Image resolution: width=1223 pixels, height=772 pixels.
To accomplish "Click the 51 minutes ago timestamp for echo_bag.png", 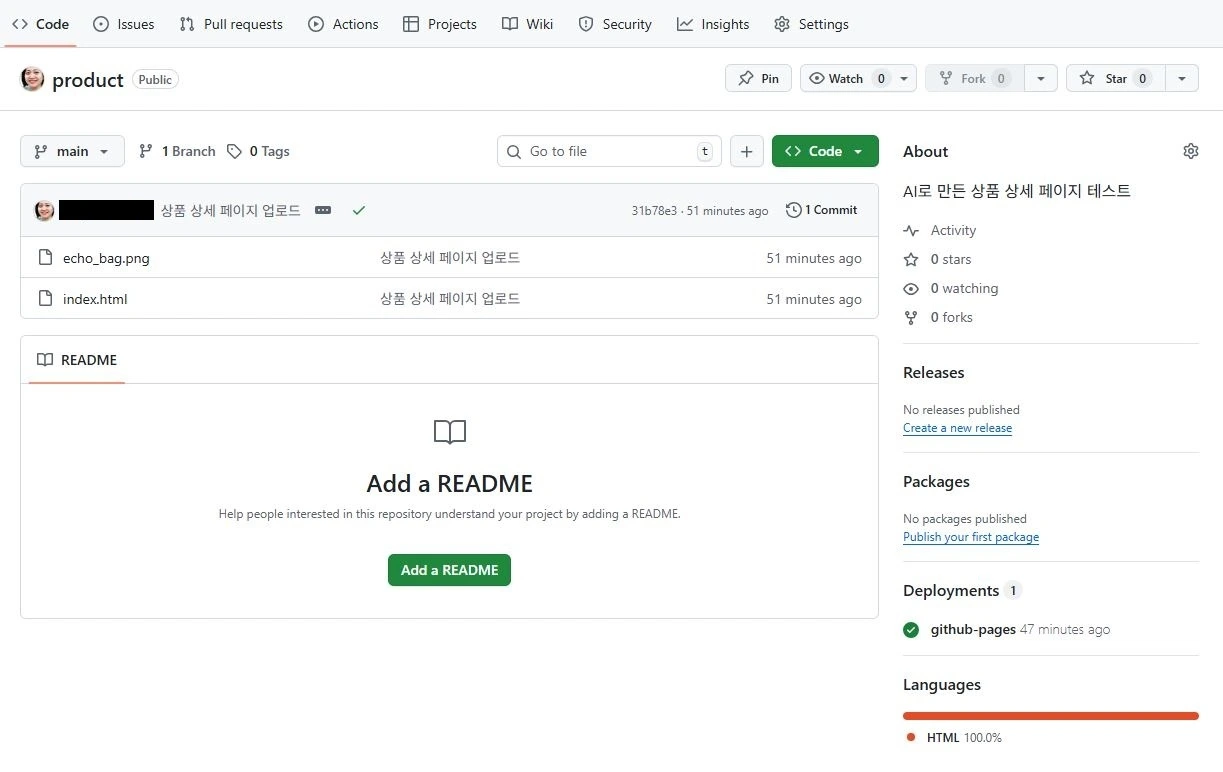I will [x=814, y=258].
